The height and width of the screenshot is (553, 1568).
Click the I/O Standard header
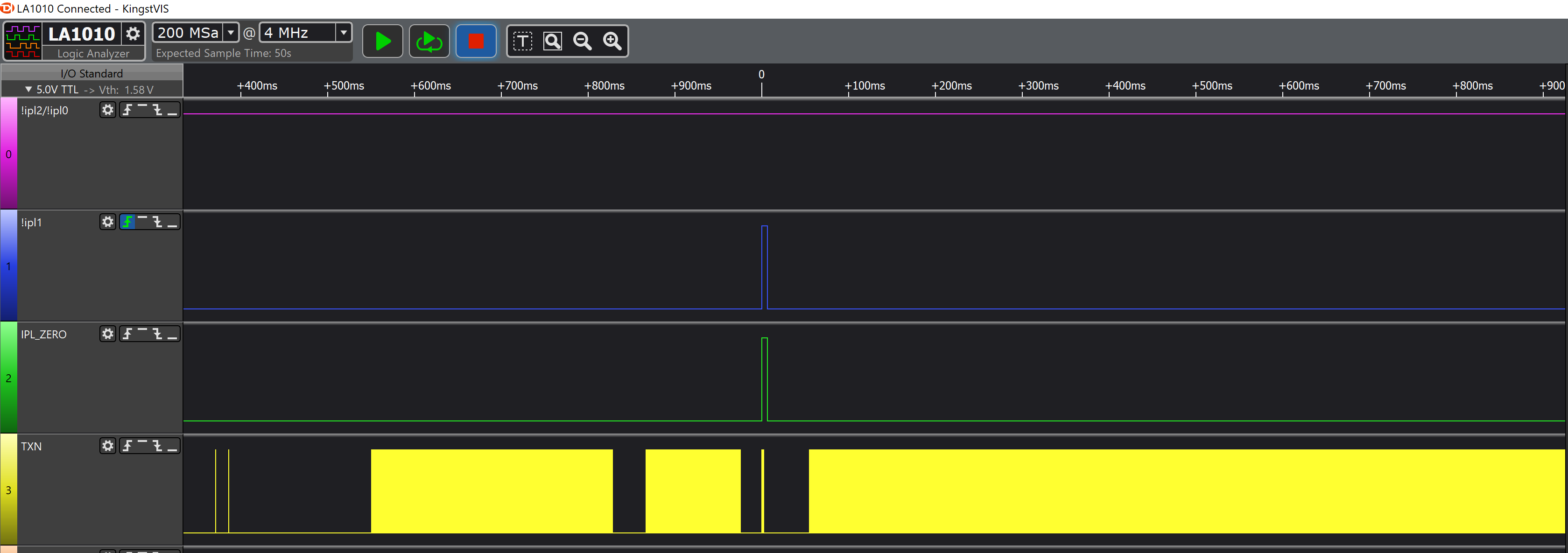coord(91,73)
